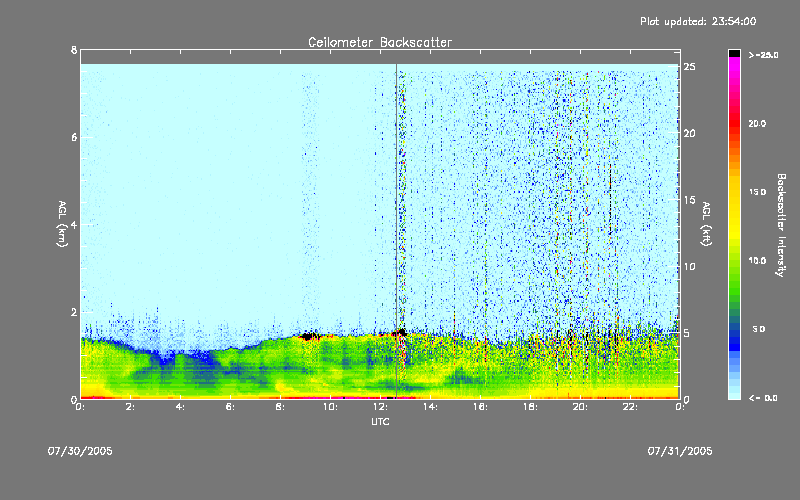
Task: Click the "10" tick on the kft axis
Action: 690,266
